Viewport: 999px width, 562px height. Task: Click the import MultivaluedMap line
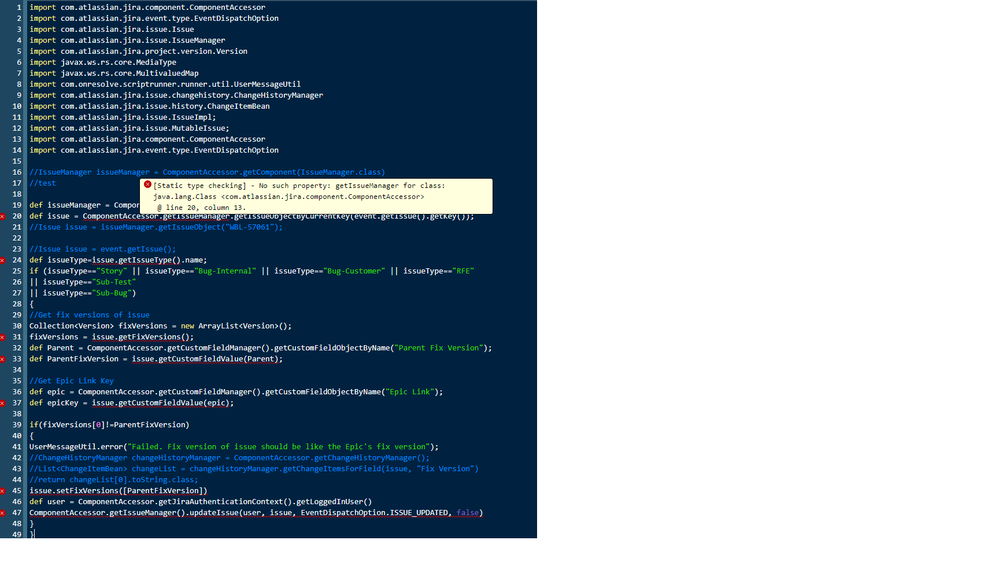113,73
